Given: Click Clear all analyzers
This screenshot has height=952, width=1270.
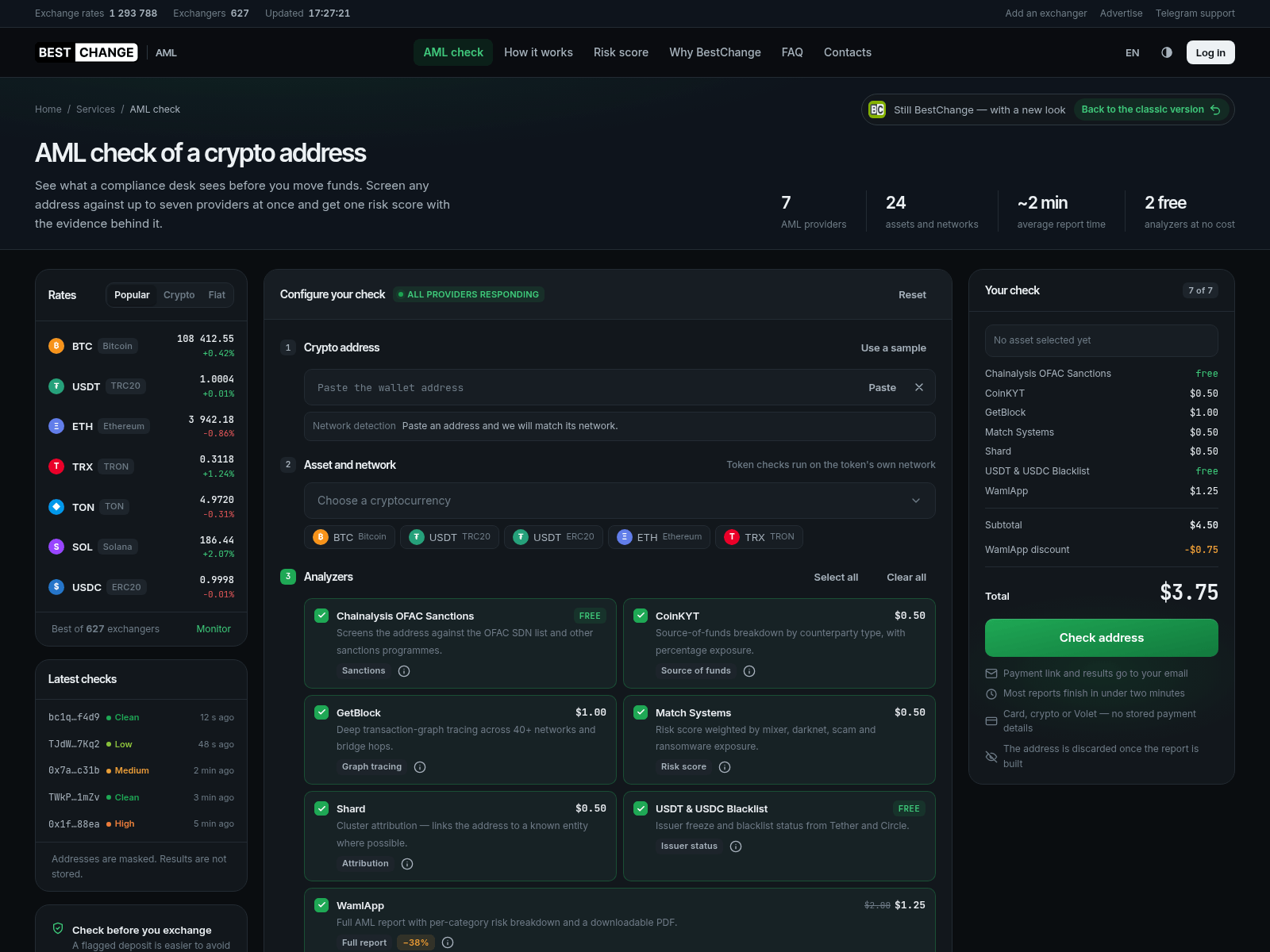Looking at the screenshot, I should pyautogui.click(x=906, y=577).
